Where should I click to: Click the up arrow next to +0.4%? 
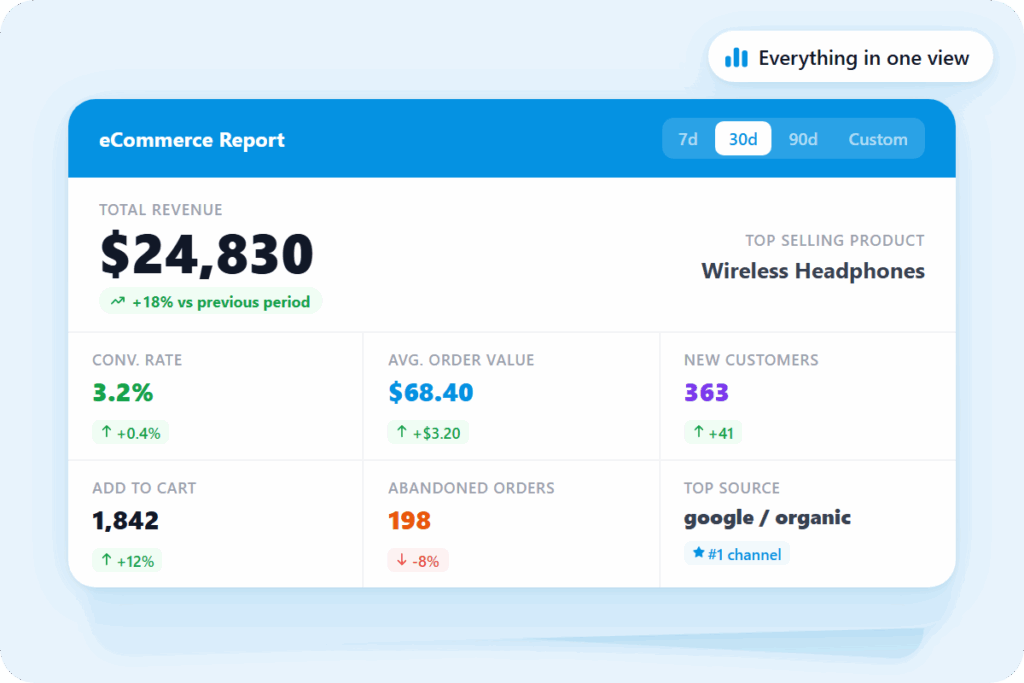coord(106,433)
